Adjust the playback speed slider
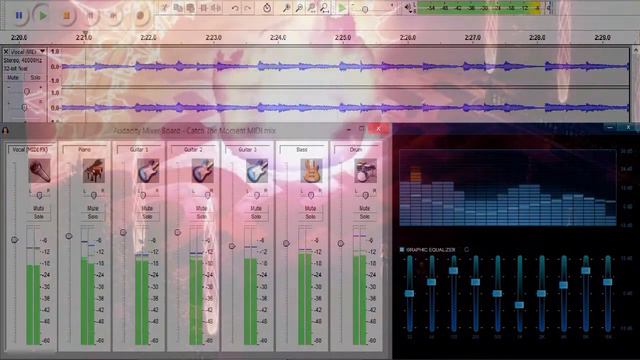 click(x=365, y=9)
